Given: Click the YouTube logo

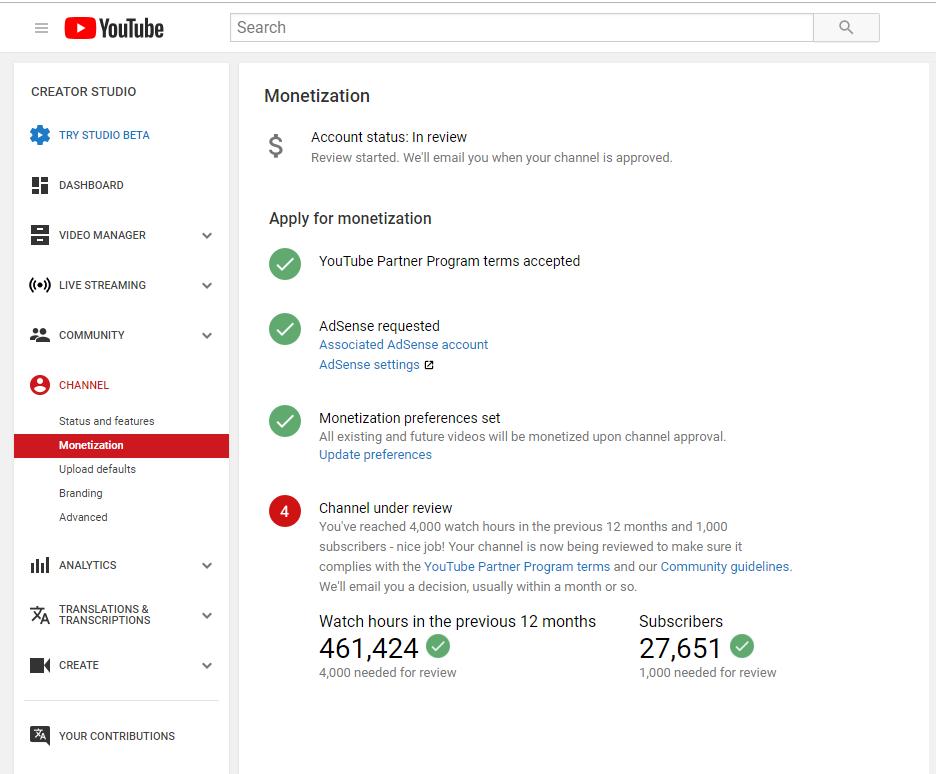Looking at the screenshot, I should coord(114,28).
